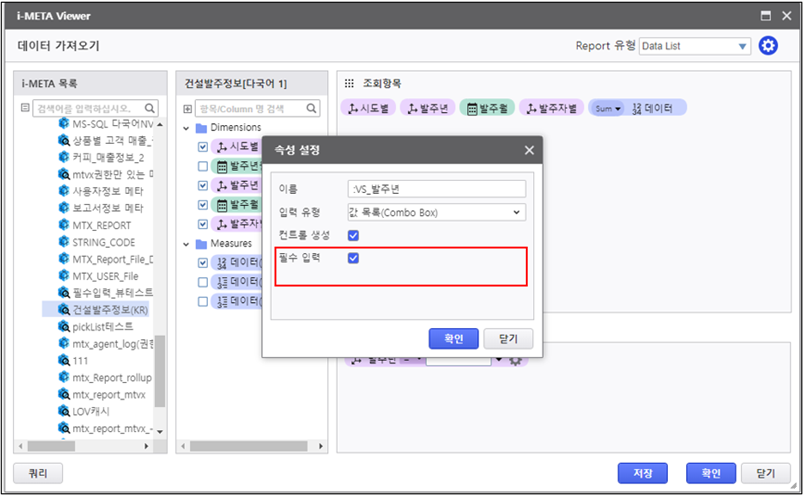Toggle the 컨트롤 생성 checkbox
The width and height of the screenshot is (805, 497).
click(352, 235)
